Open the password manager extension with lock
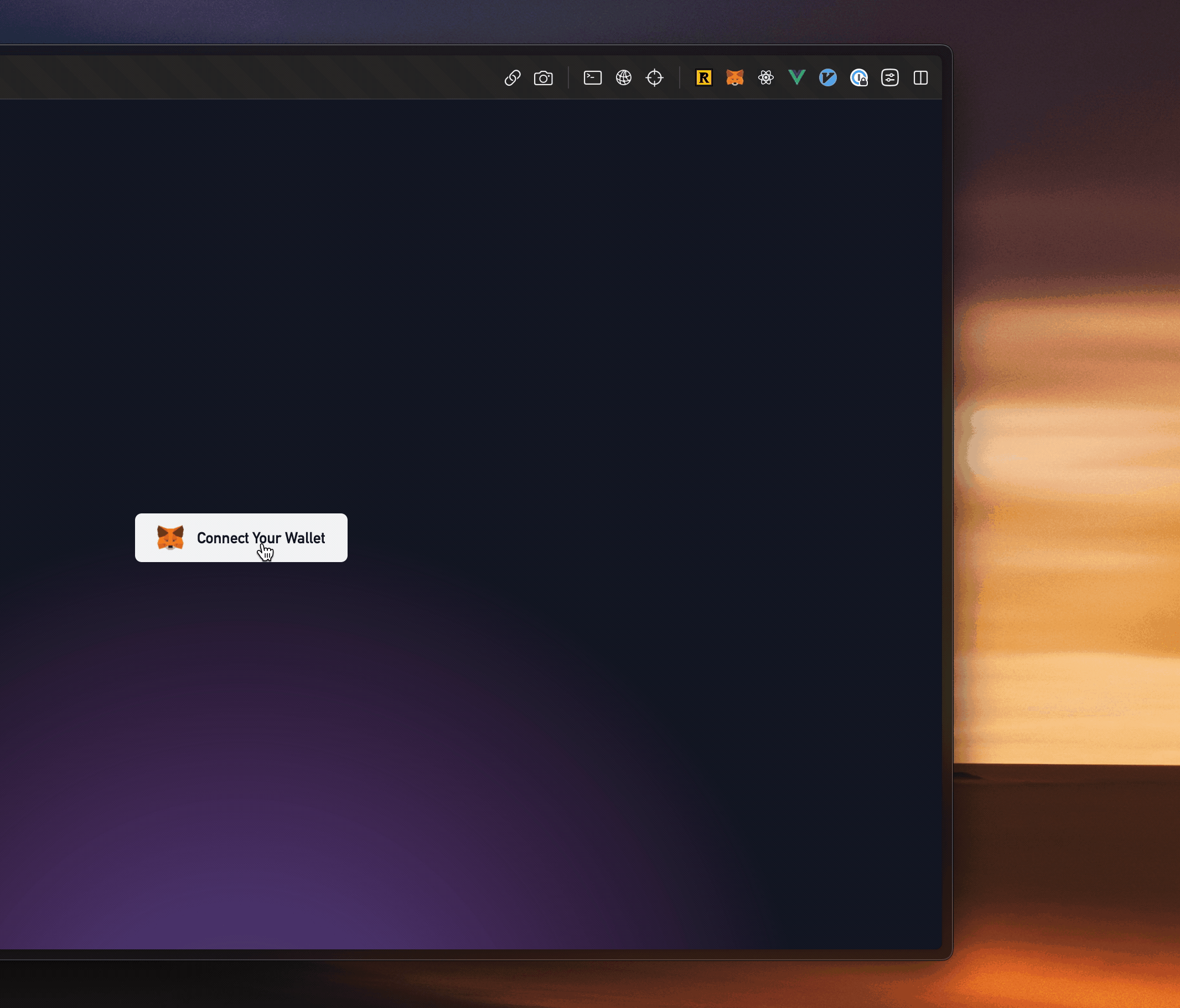 [x=859, y=77]
